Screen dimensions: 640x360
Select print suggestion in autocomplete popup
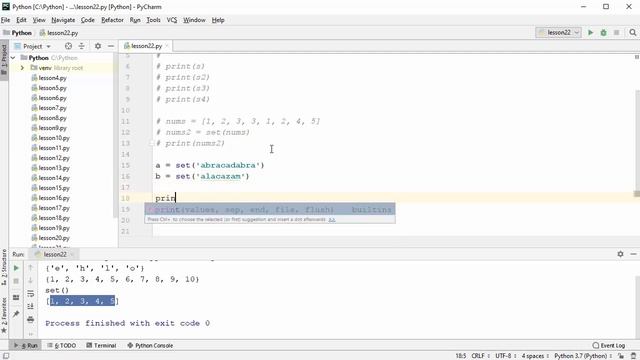(x=270, y=209)
